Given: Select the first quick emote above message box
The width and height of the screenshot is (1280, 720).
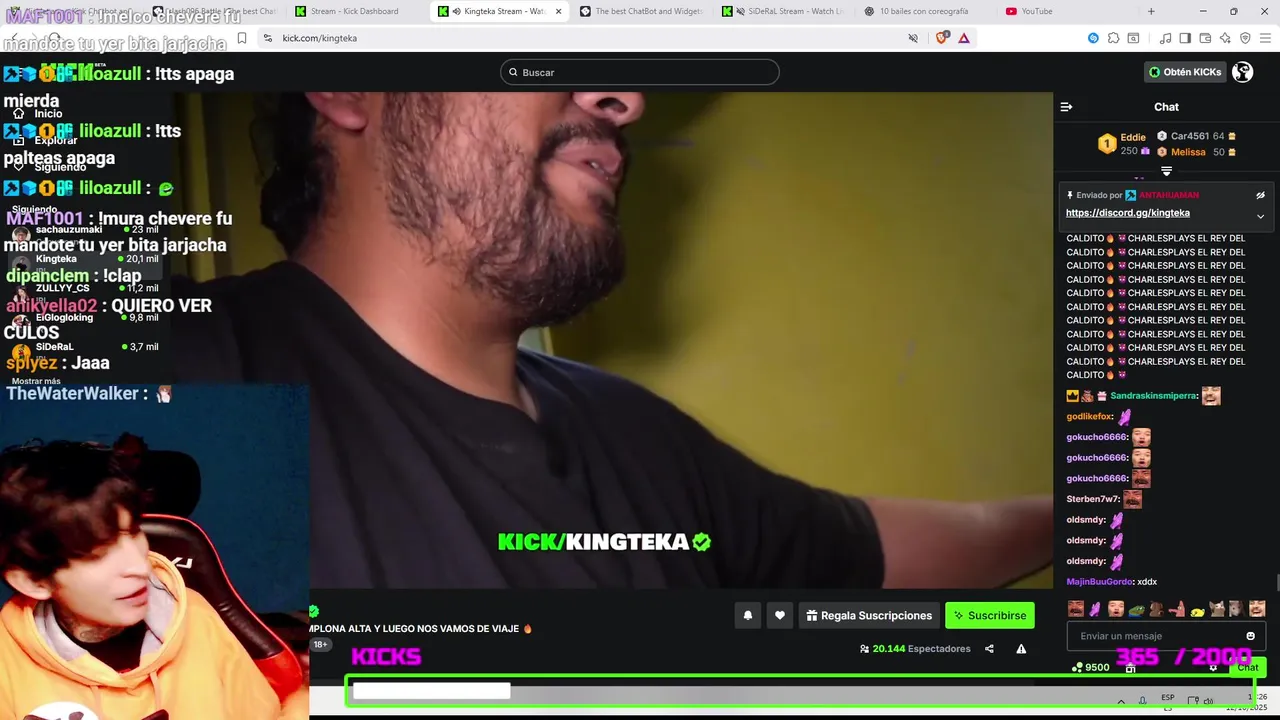Looking at the screenshot, I should [x=1076, y=608].
